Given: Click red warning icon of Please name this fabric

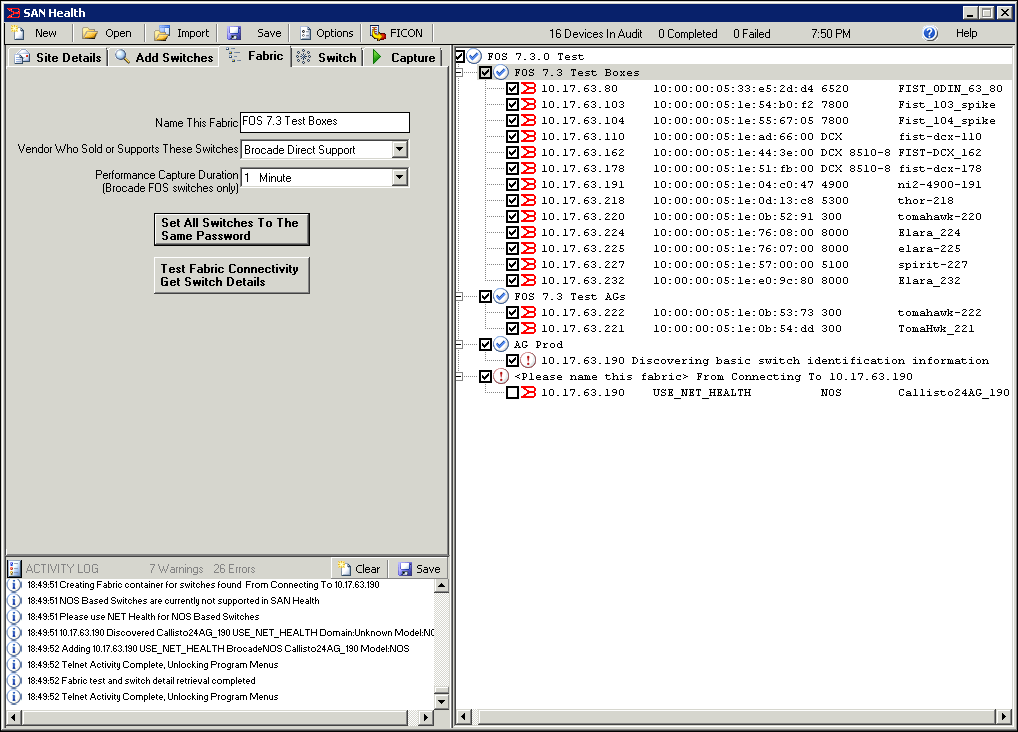Looking at the screenshot, I should 501,376.
